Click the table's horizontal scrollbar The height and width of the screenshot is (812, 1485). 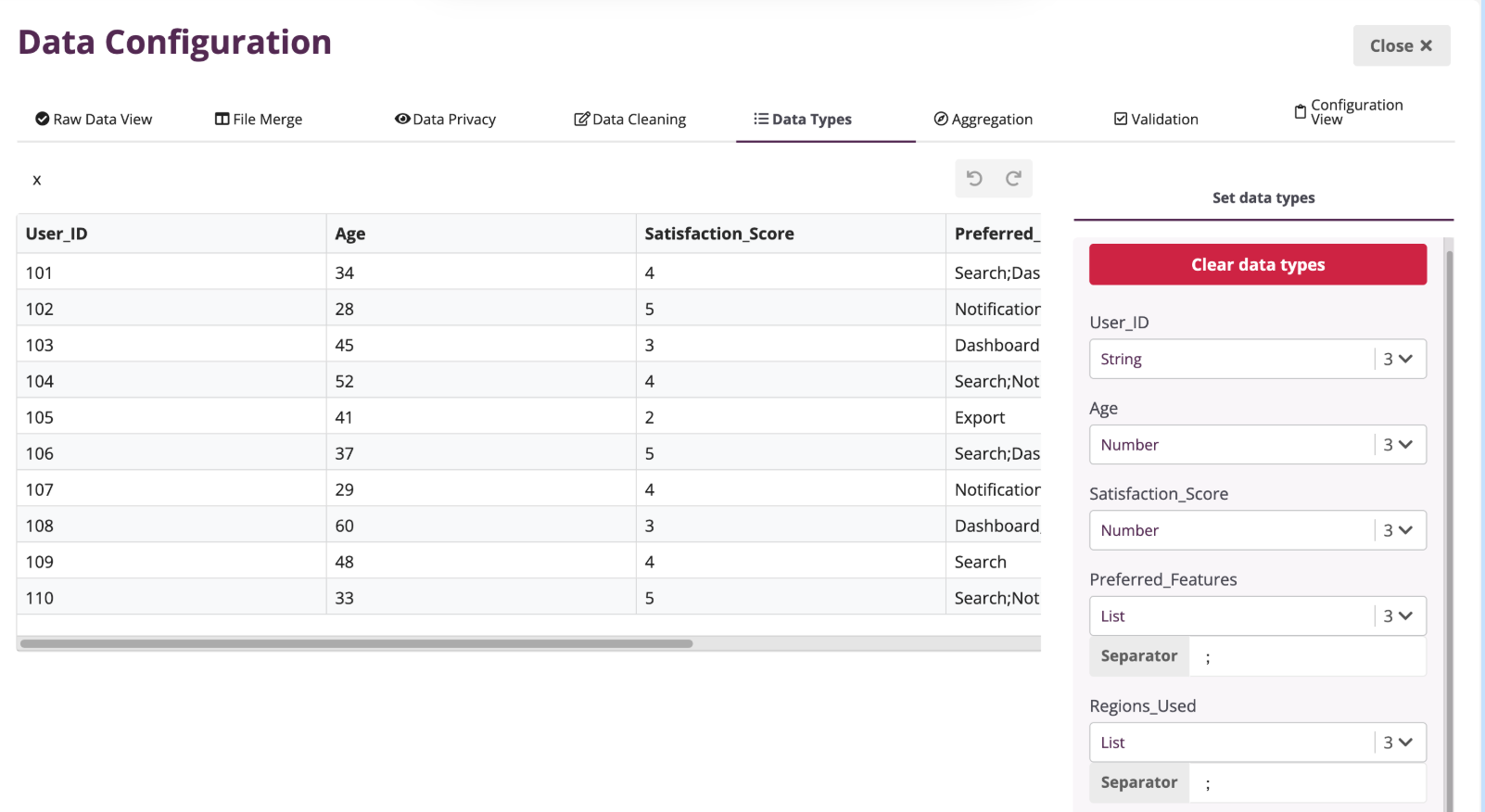tap(356, 643)
